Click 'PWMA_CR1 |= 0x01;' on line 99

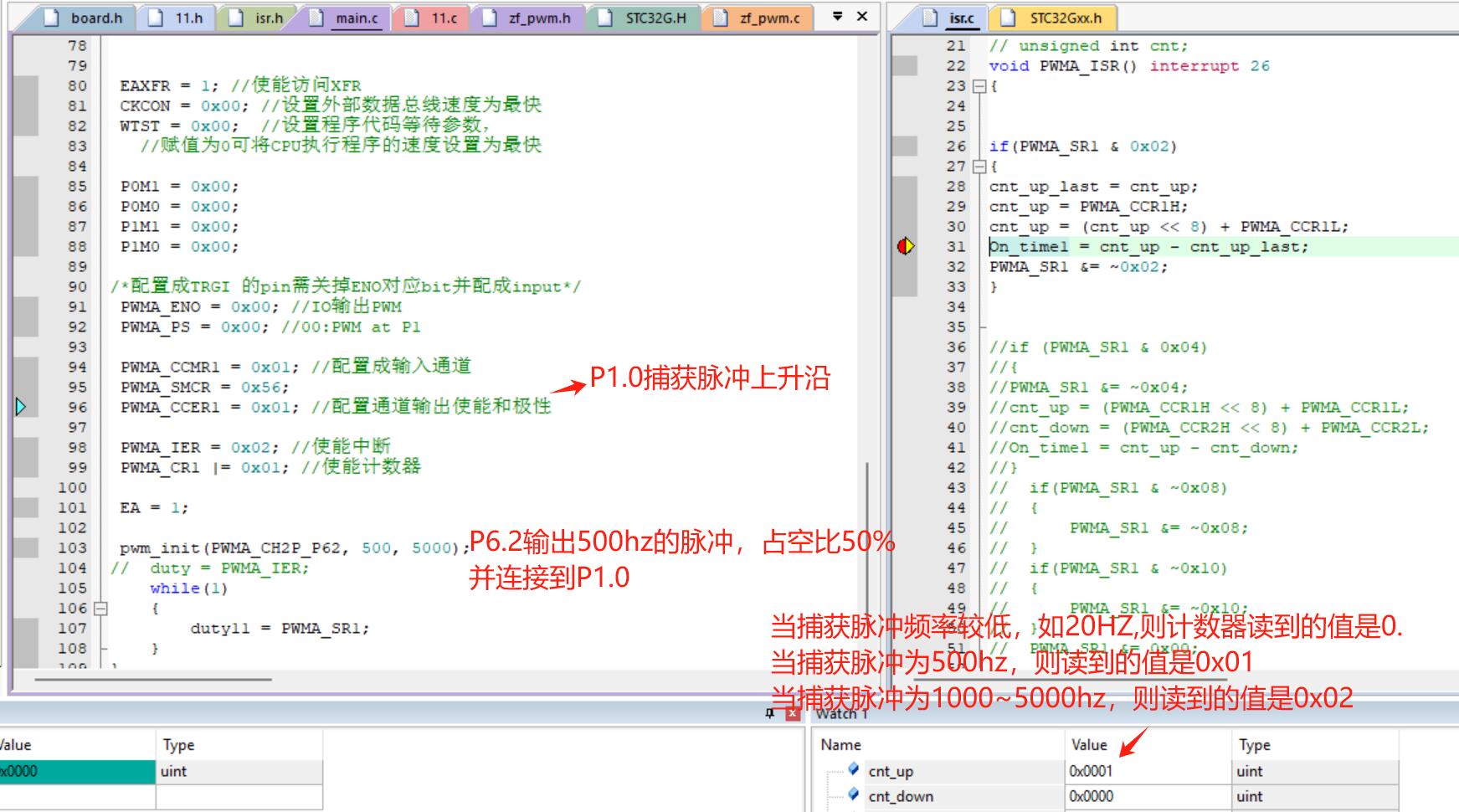pyautogui.click(x=204, y=468)
